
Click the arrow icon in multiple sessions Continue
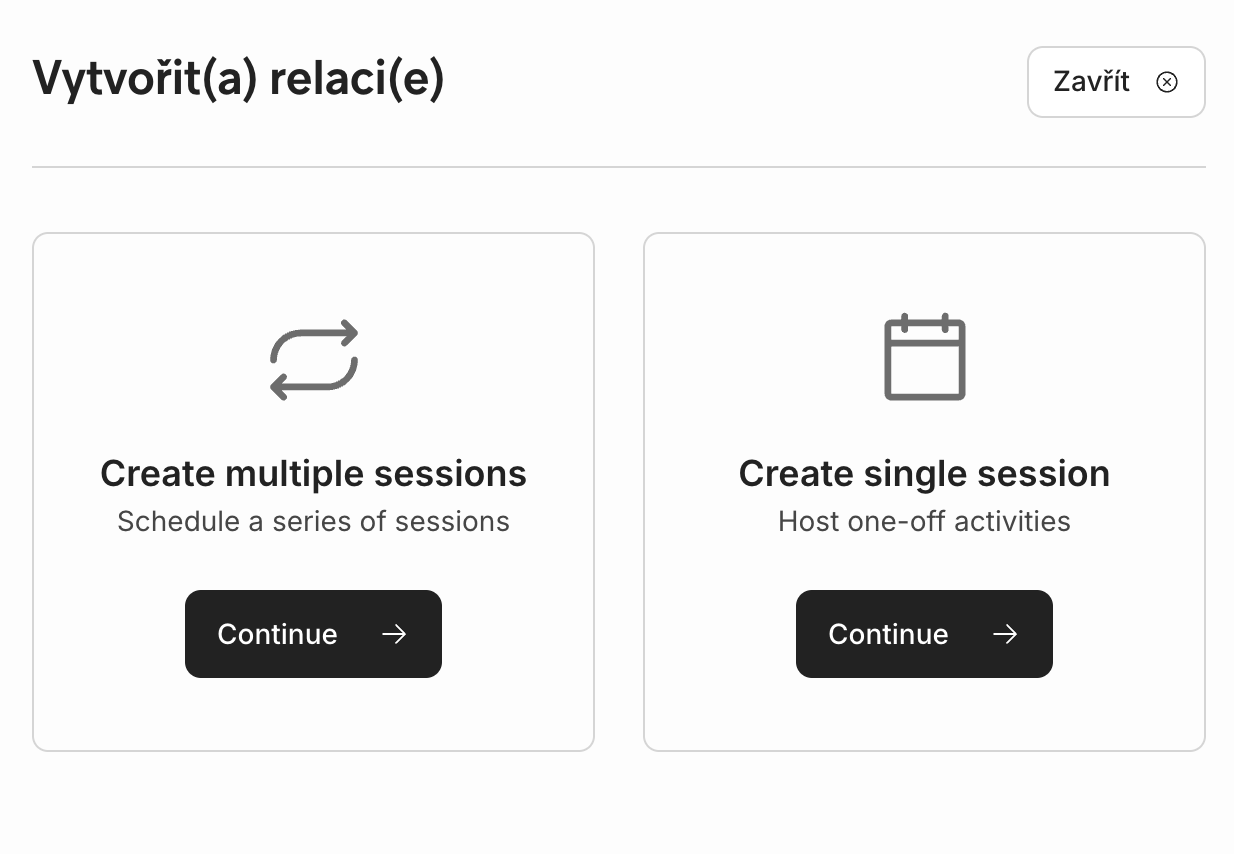(394, 634)
